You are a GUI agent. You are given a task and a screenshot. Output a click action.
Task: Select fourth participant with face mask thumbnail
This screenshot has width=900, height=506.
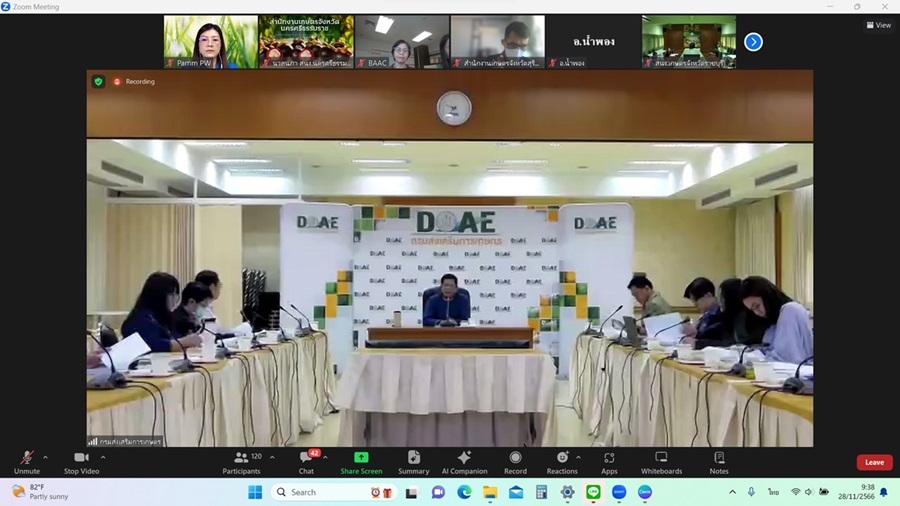click(498, 42)
